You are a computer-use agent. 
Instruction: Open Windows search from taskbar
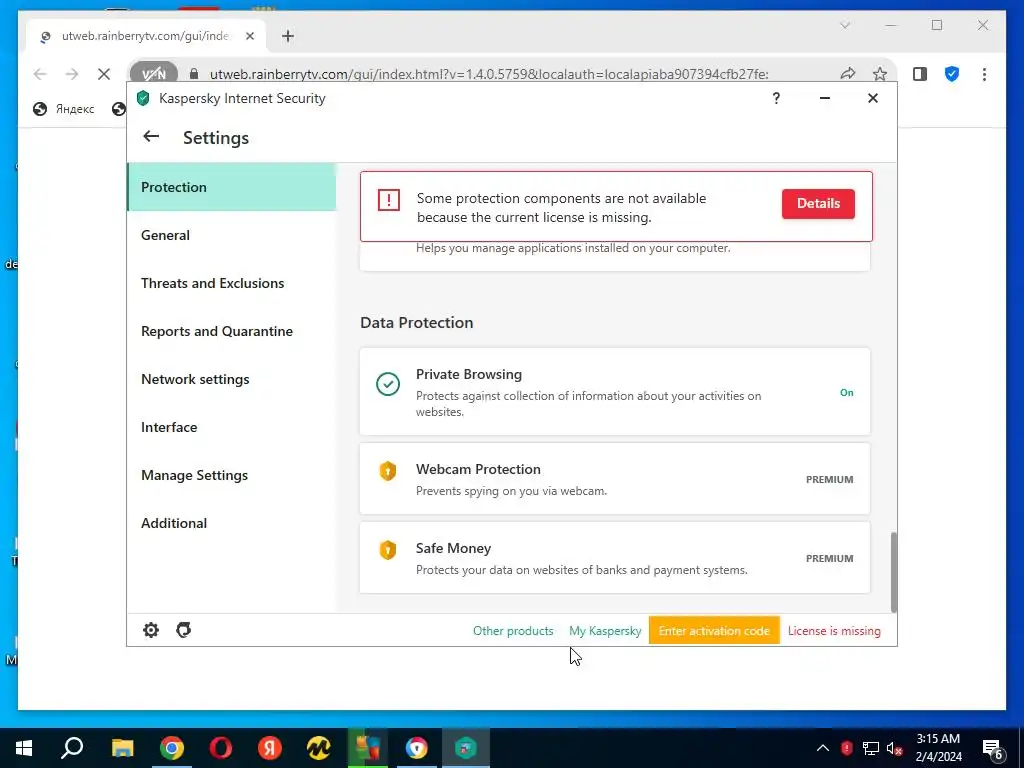tap(72, 748)
